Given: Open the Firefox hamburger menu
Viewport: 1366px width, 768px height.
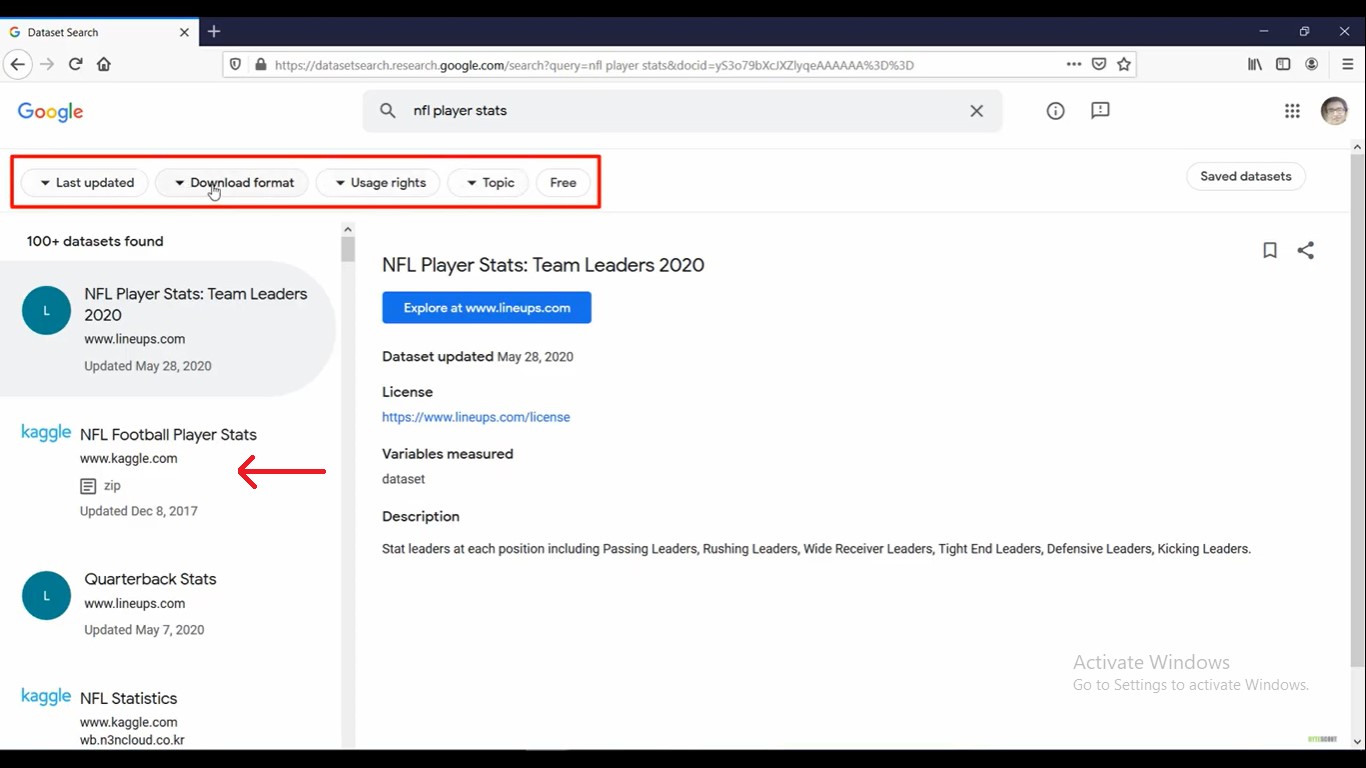Looking at the screenshot, I should [1348, 64].
